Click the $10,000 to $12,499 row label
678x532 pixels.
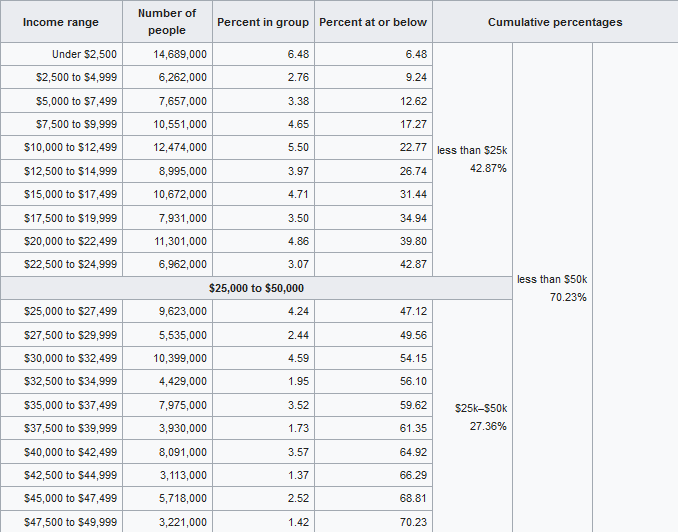70,147
